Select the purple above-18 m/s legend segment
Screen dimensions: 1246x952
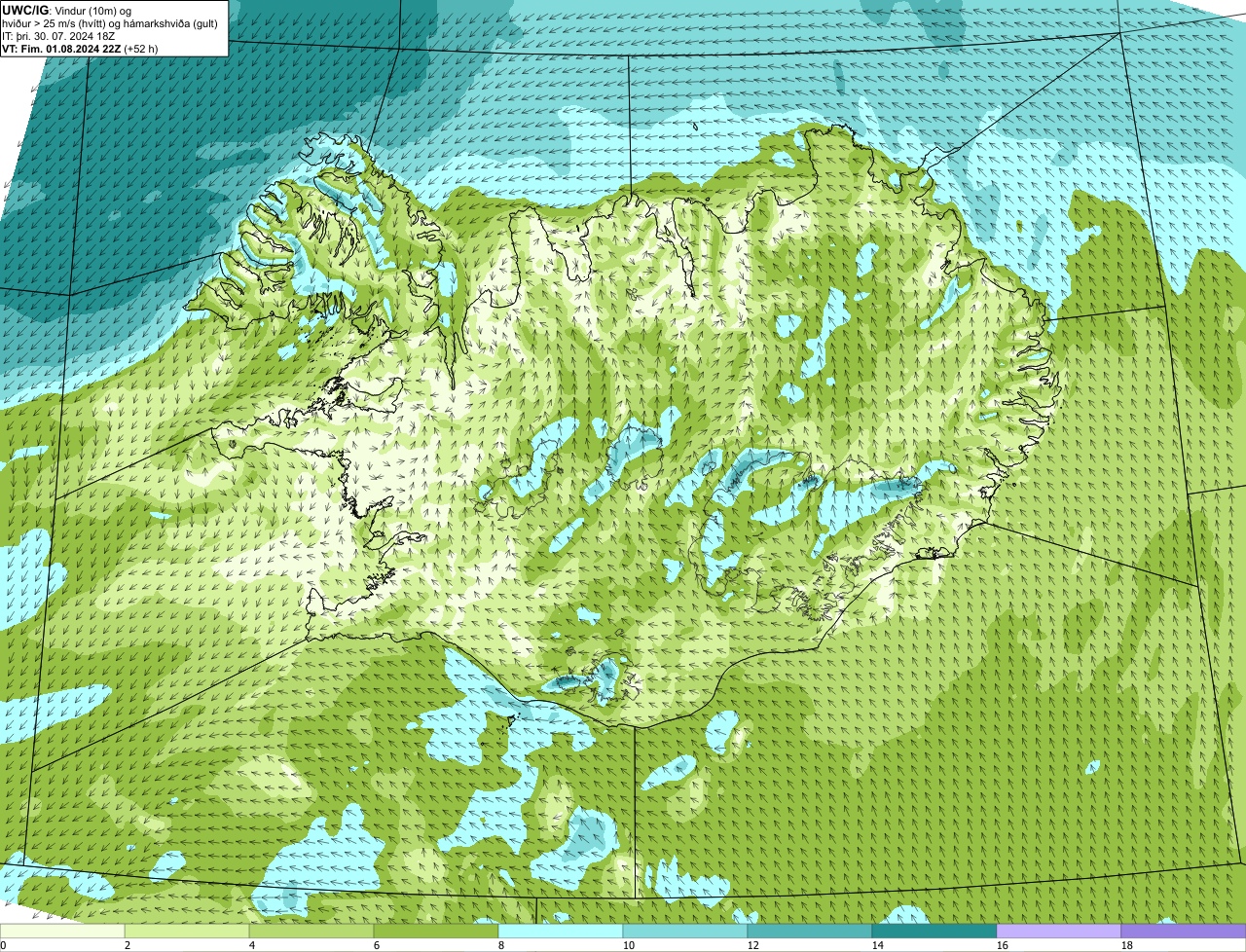(1184, 931)
